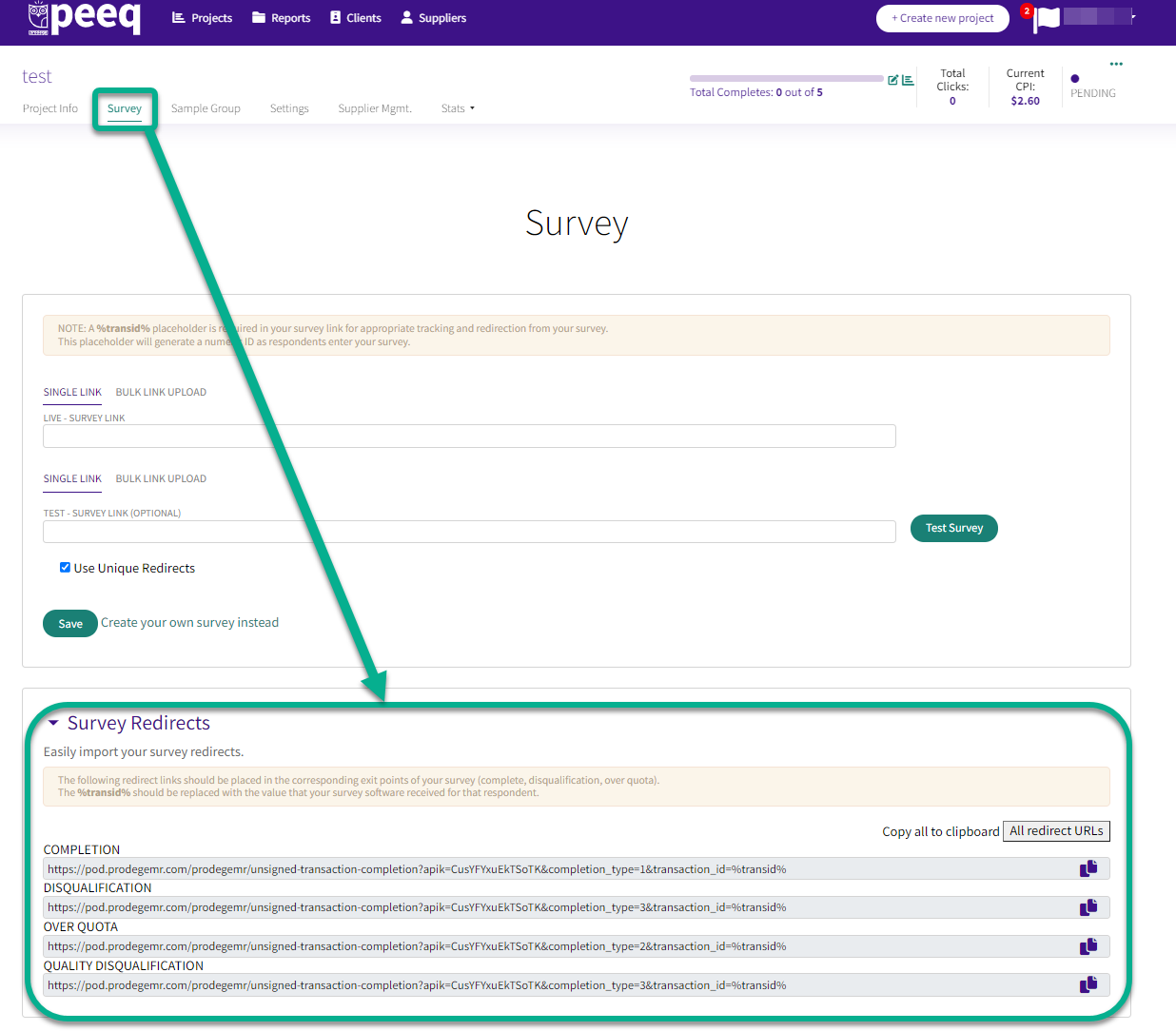The width and height of the screenshot is (1176, 1031).
Task: Enable the Use Unique Redirects checkbox
Action: coord(65,567)
